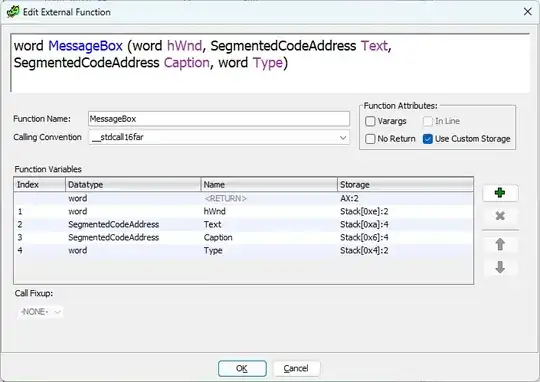The width and height of the screenshot is (540, 382).
Task: Click the Function Name input field
Action: click(219, 119)
